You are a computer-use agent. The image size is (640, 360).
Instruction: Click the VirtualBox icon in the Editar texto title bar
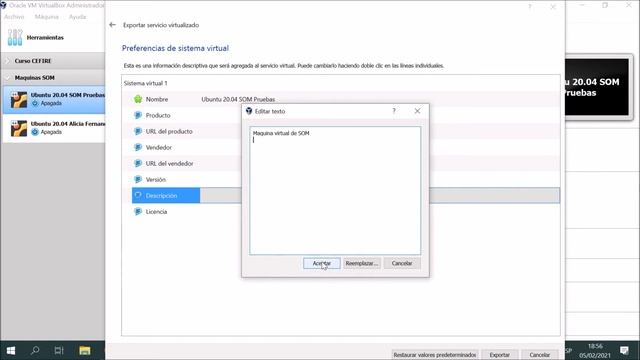(249, 111)
